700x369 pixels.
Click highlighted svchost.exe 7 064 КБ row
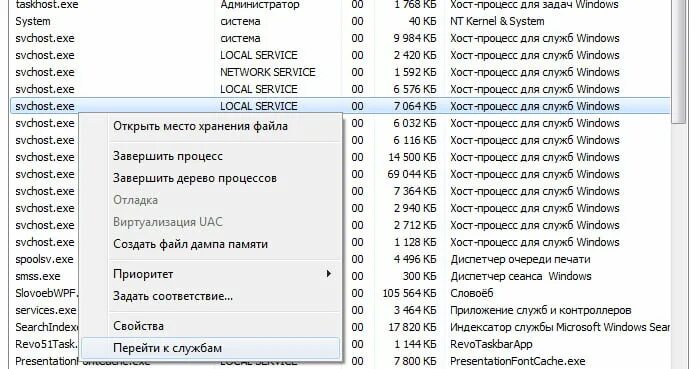click(x=339, y=106)
